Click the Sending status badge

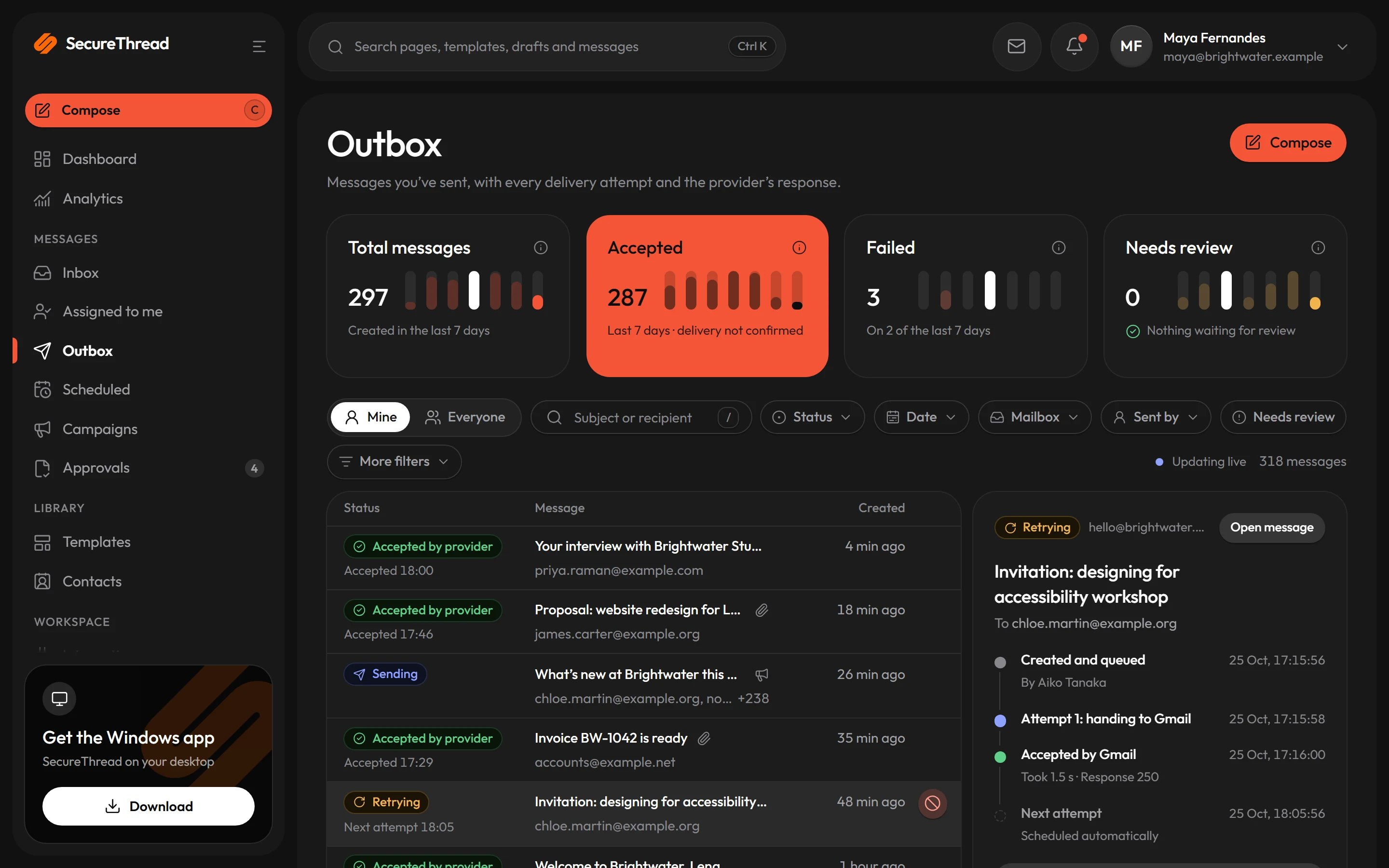tap(385, 674)
